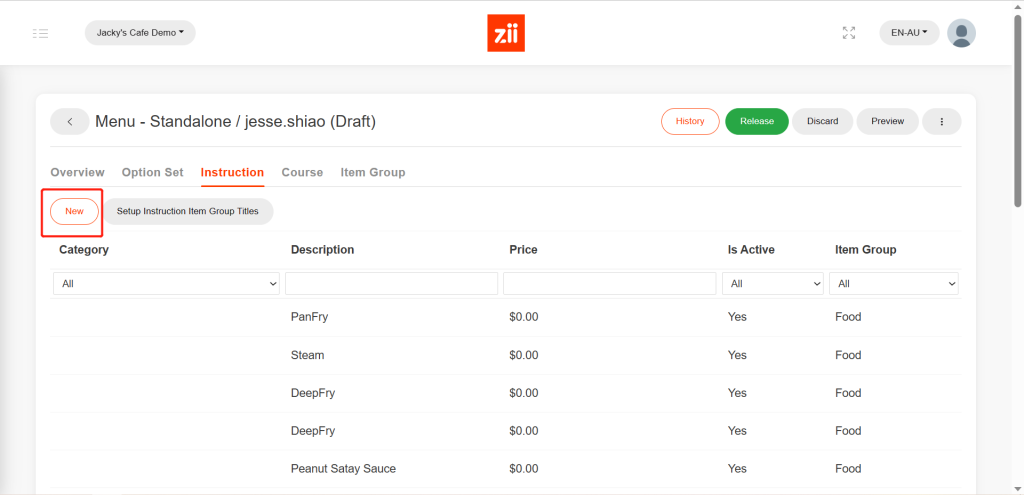Click Setup Instruction Item Group Titles

click(x=188, y=211)
